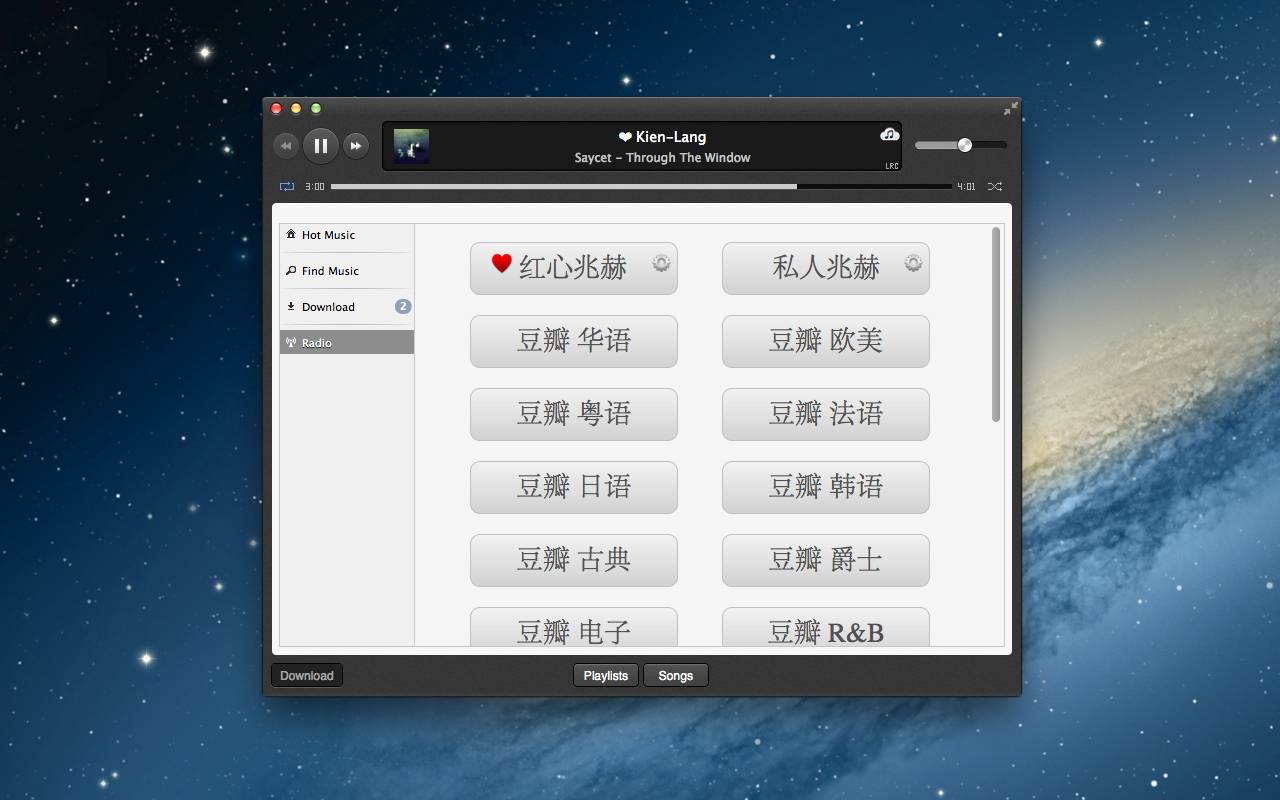Viewport: 1280px width, 800px height.
Task: Click the elapsed time 3:00
Action: tap(315, 187)
